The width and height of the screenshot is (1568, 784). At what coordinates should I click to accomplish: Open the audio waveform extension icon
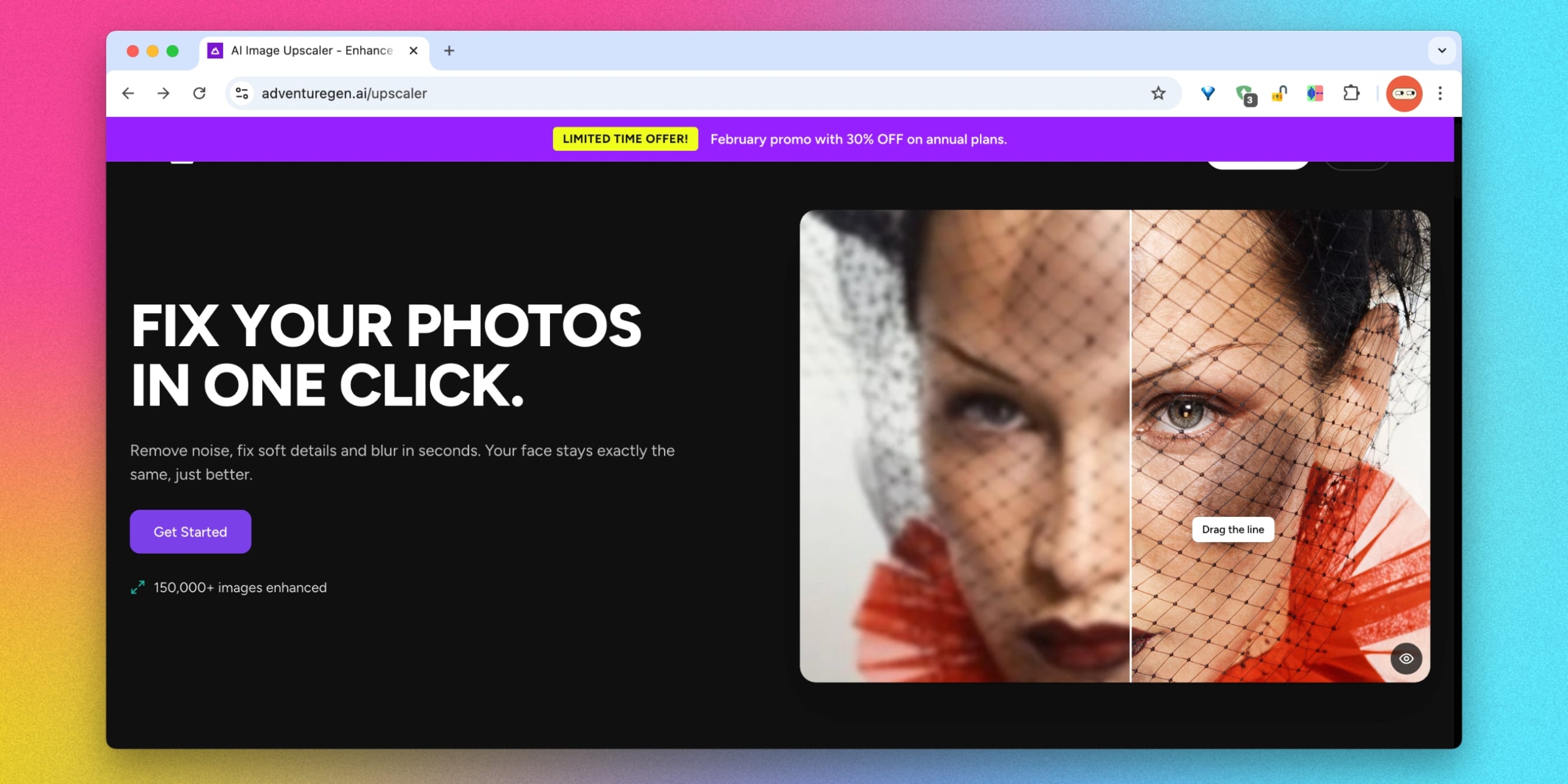[x=1315, y=93]
